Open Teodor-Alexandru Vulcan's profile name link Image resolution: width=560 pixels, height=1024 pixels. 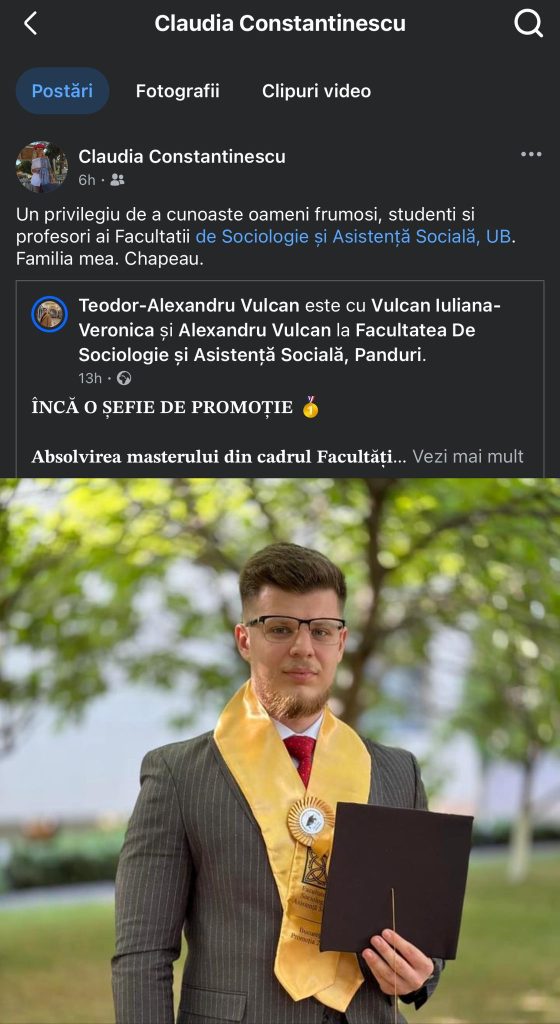tap(189, 305)
